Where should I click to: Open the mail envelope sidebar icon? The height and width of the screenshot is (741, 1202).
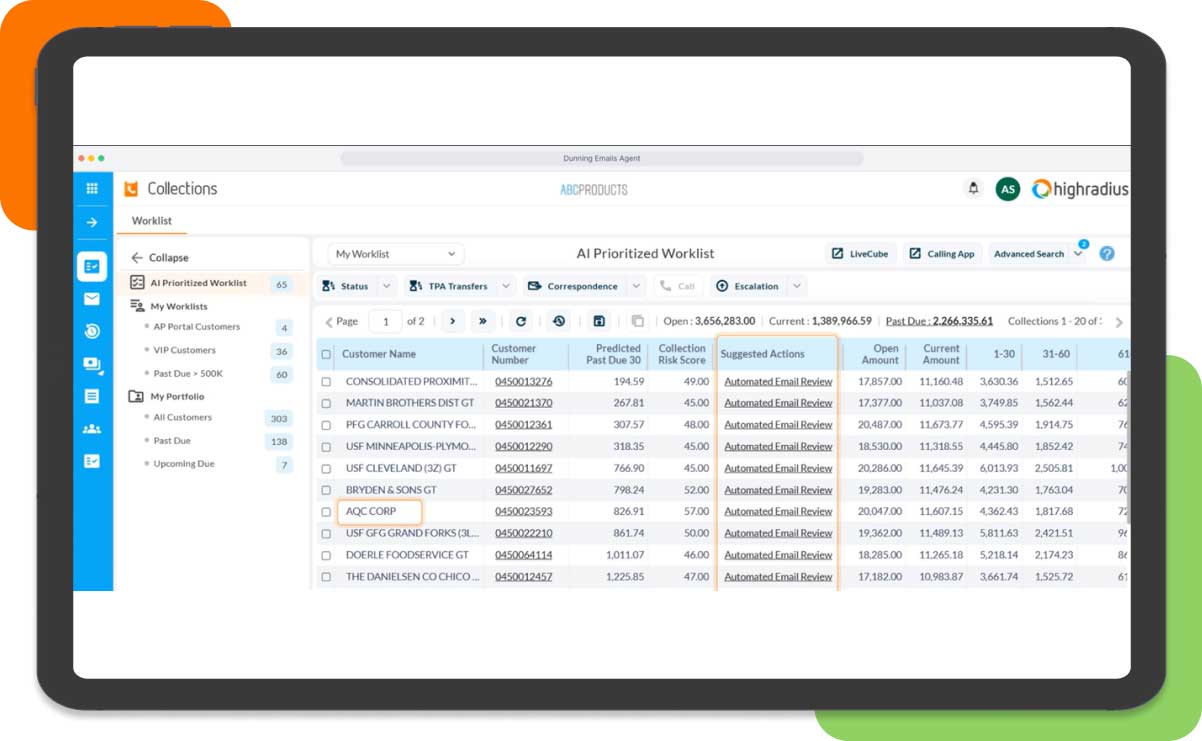pyautogui.click(x=92, y=299)
